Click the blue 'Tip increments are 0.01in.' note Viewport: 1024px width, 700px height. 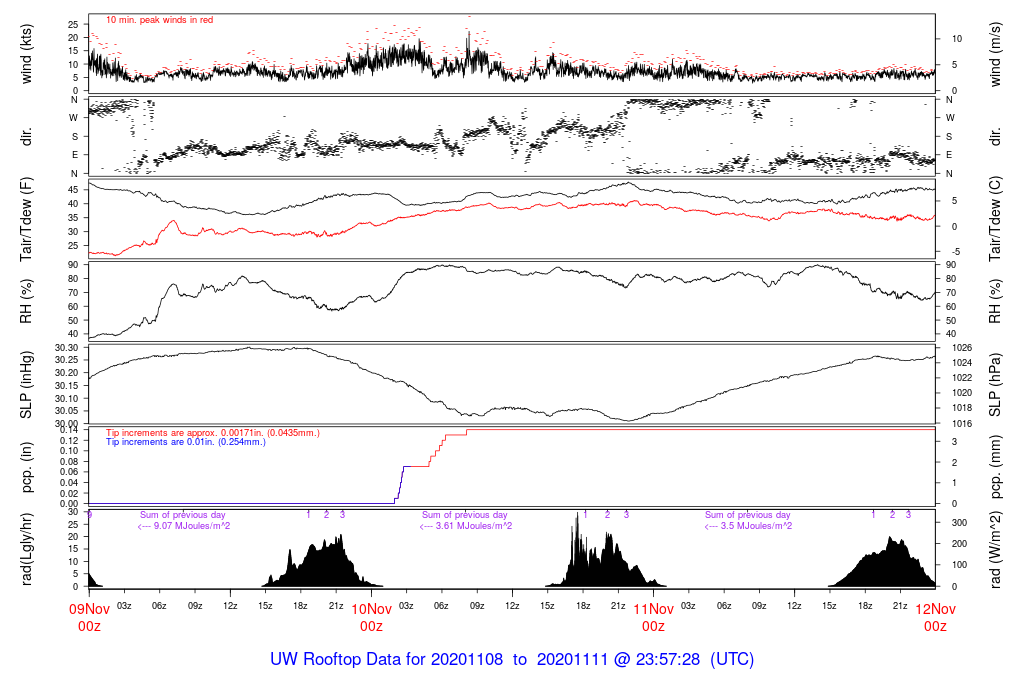tap(186, 442)
